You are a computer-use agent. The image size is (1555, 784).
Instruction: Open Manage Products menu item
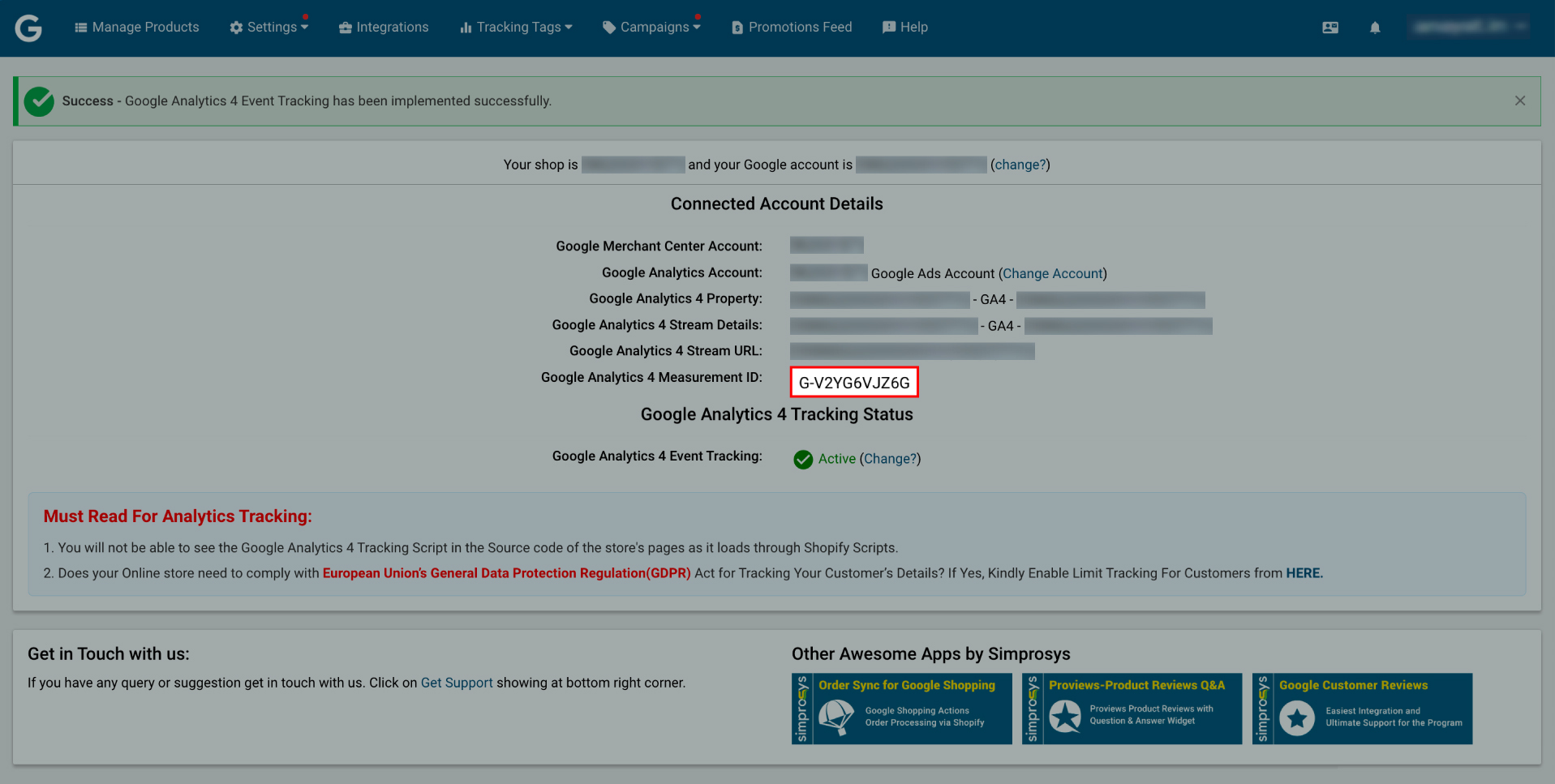pyautogui.click(x=136, y=27)
